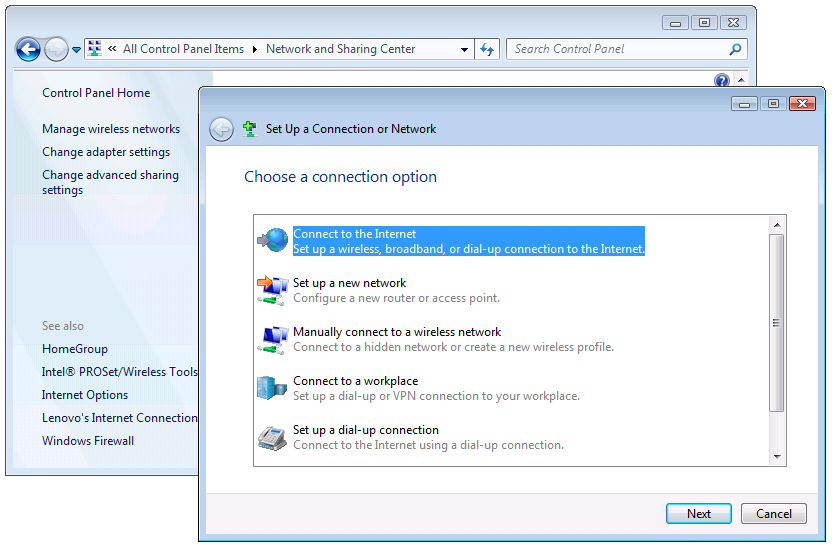The width and height of the screenshot is (832, 549).
Task: Open the HomeGroup link
Action: coord(75,349)
